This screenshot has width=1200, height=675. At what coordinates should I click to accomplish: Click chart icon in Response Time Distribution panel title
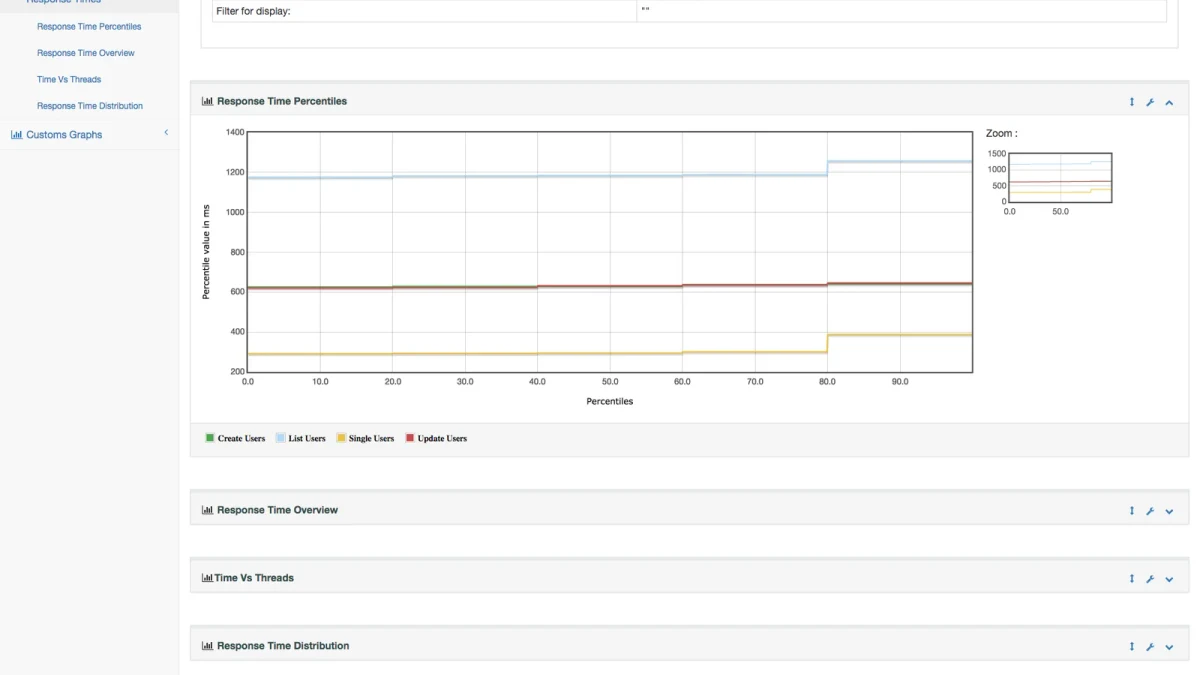point(207,646)
